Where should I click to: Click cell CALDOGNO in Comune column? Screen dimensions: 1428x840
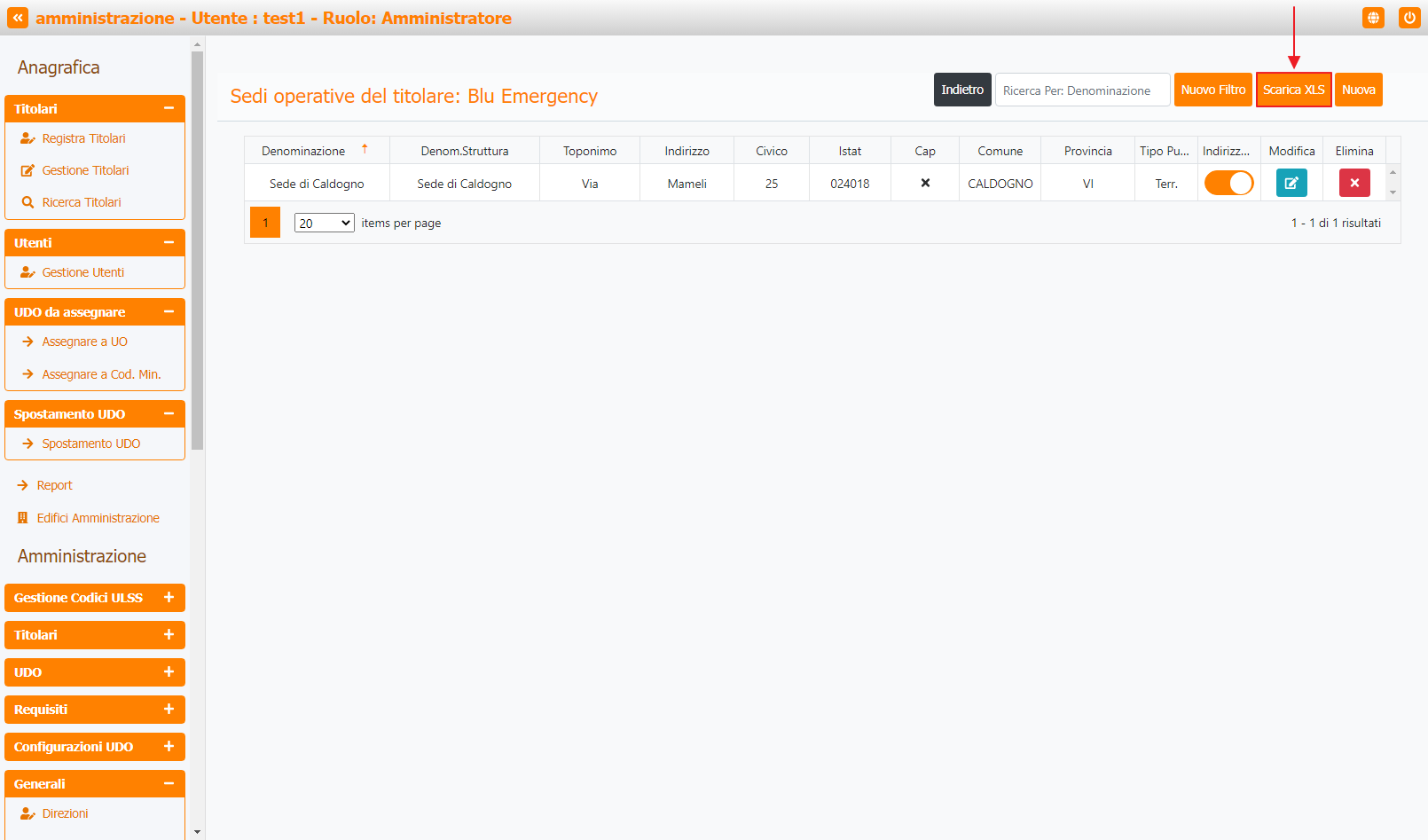point(1000,184)
